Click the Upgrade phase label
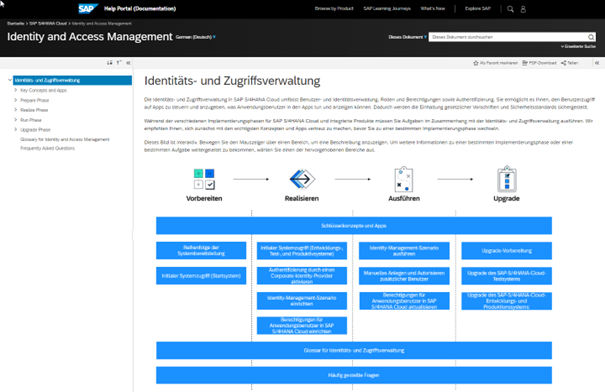The height and width of the screenshot is (392, 605). (x=507, y=198)
